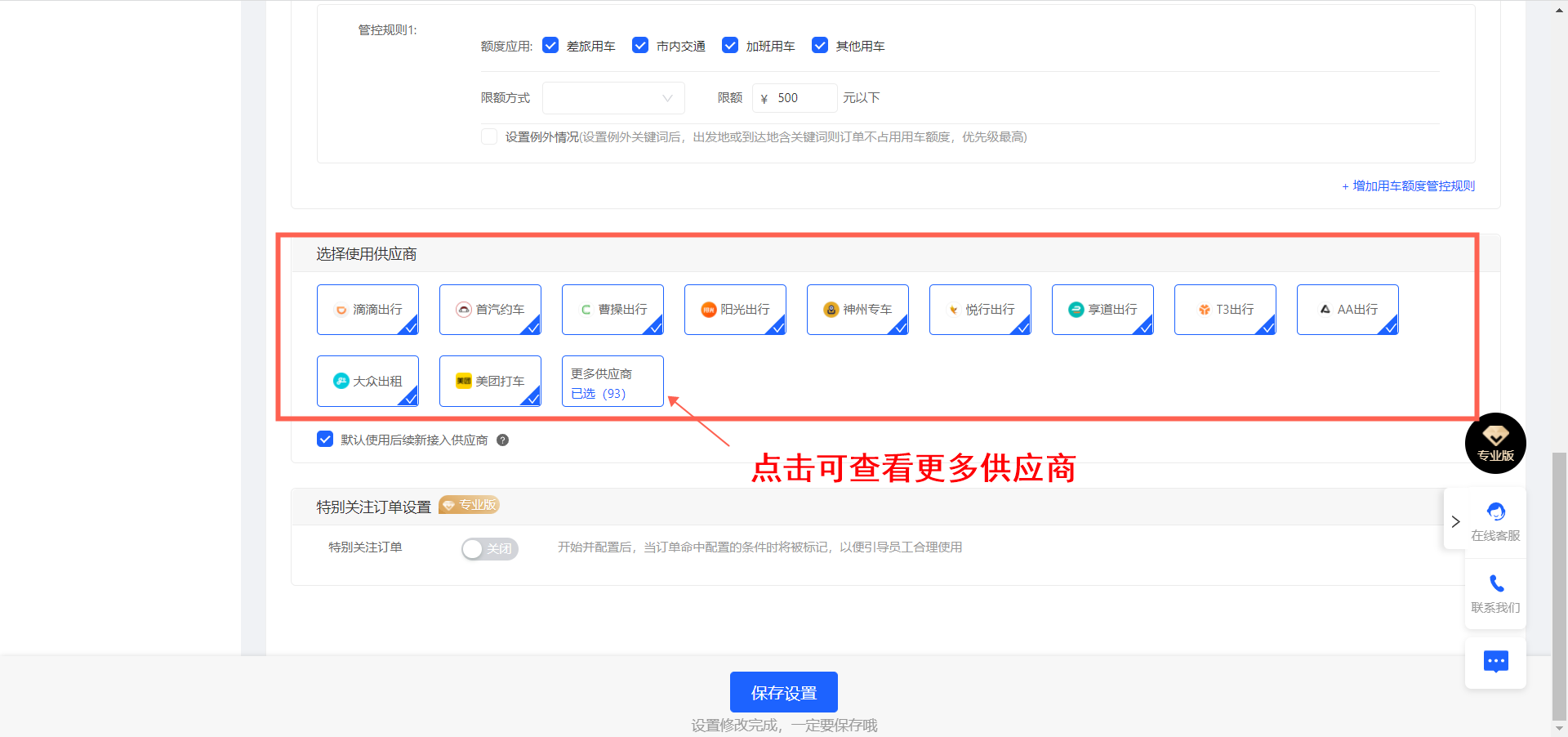Click the 联系我们 phone icon

[x=1496, y=583]
